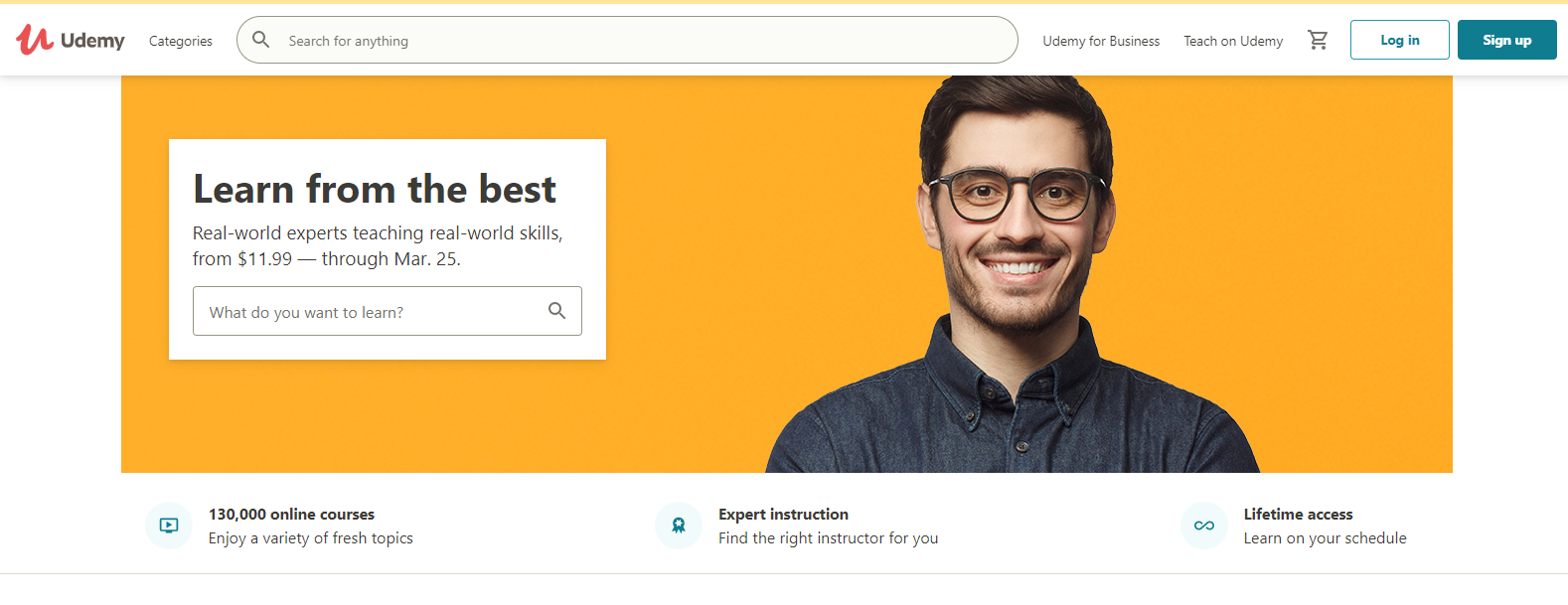Click the Sign up button
The height and width of the screenshot is (605, 1568).
pos(1507,40)
